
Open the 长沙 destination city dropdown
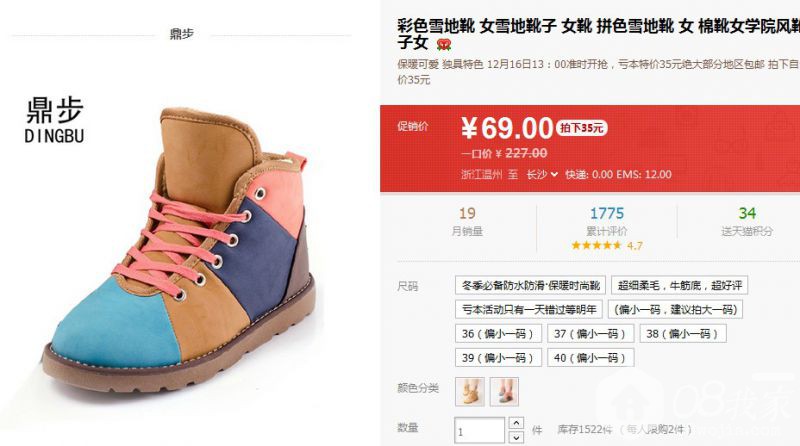click(541, 175)
